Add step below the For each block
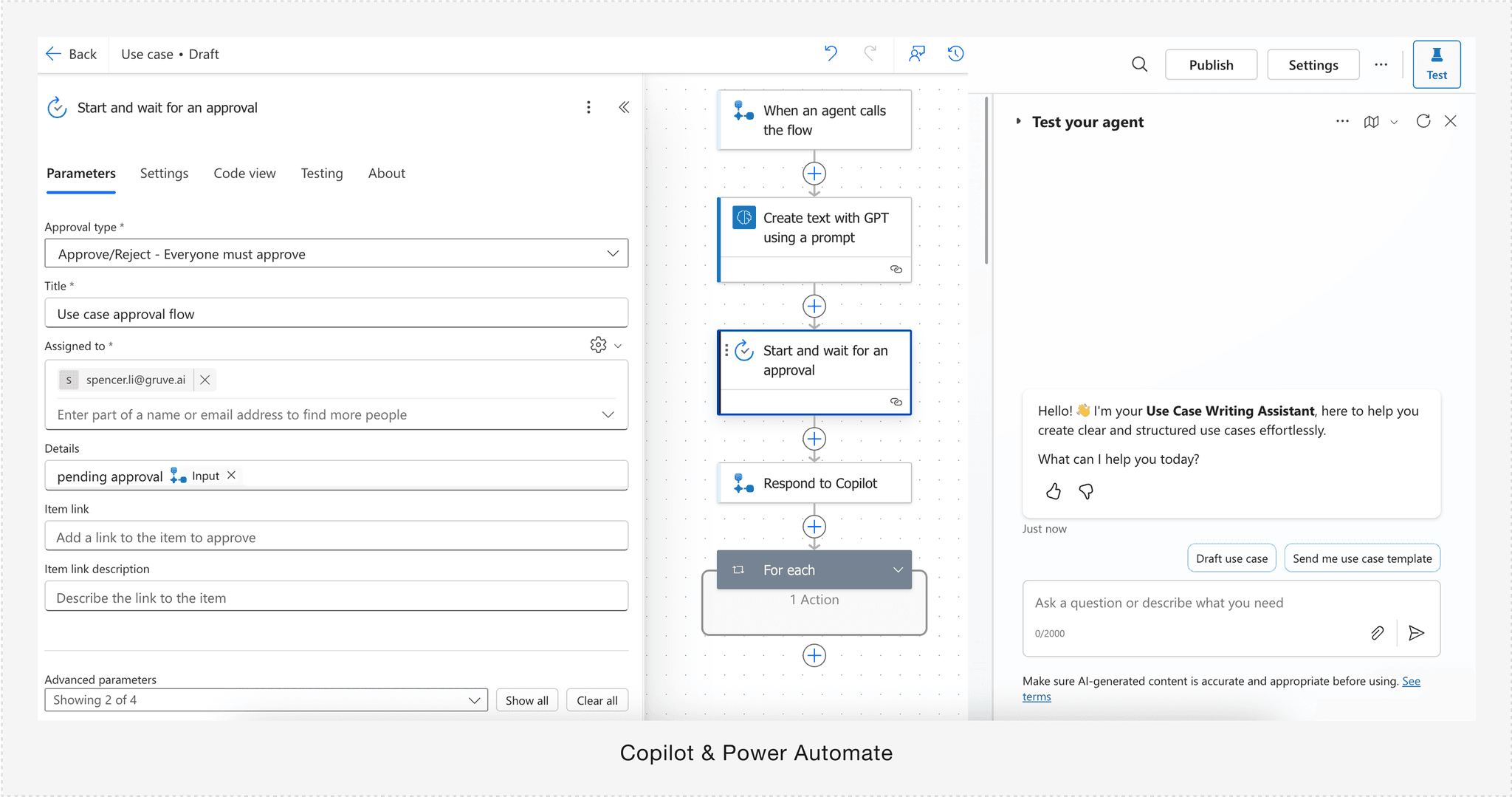This screenshot has width=1512, height=797. (814, 655)
